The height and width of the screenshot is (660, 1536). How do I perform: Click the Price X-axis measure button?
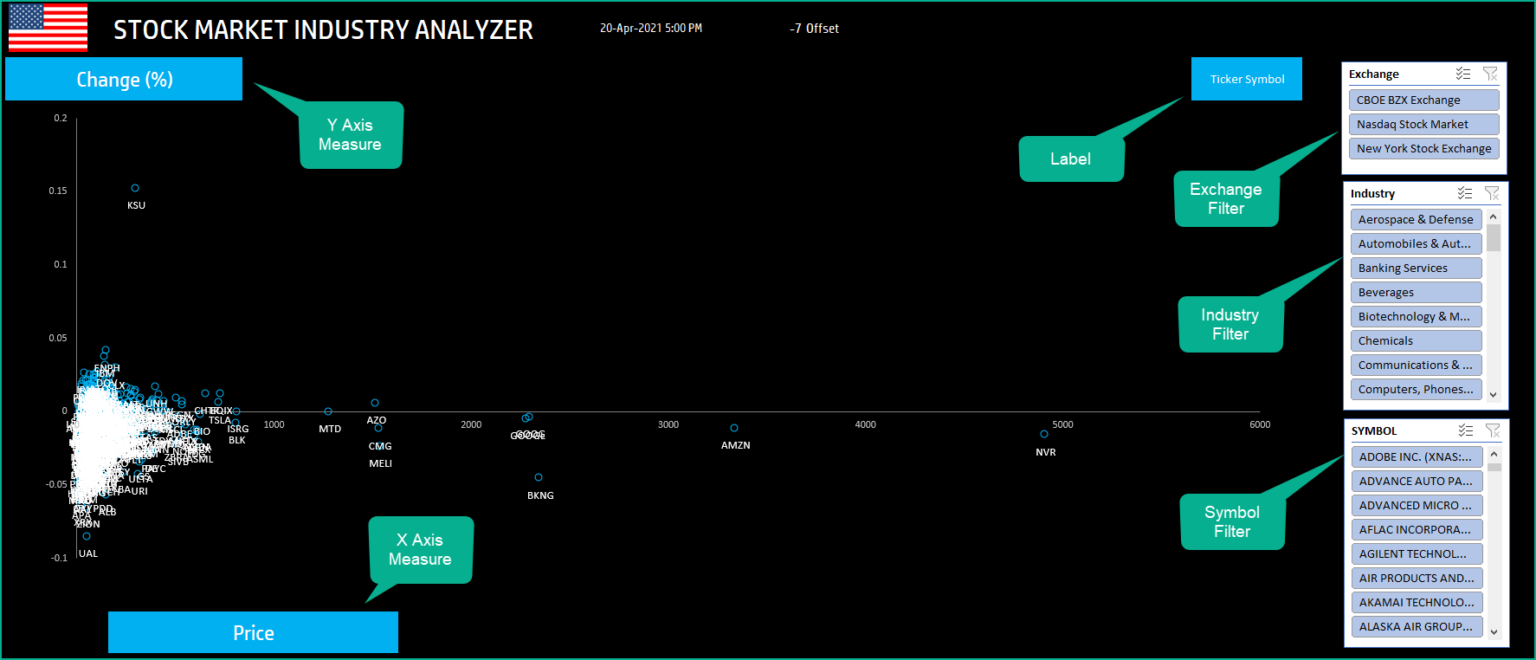(x=253, y=632)
